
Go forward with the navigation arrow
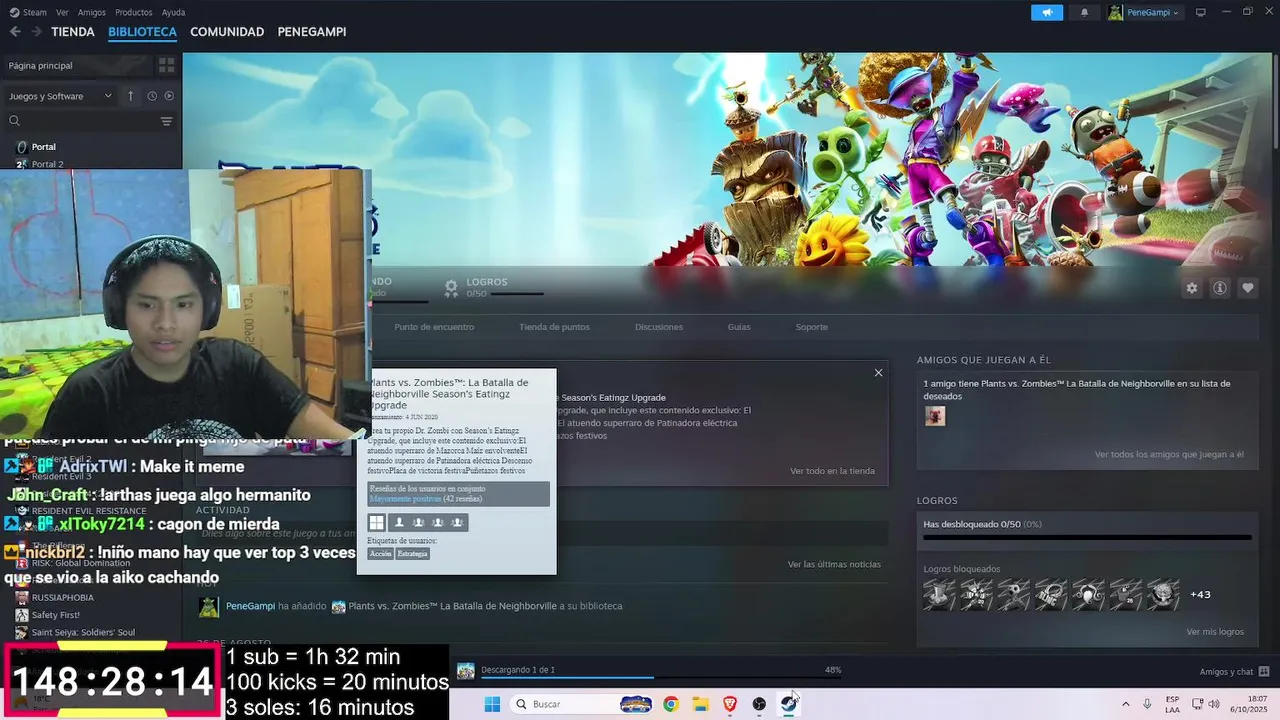pos(37,32)
